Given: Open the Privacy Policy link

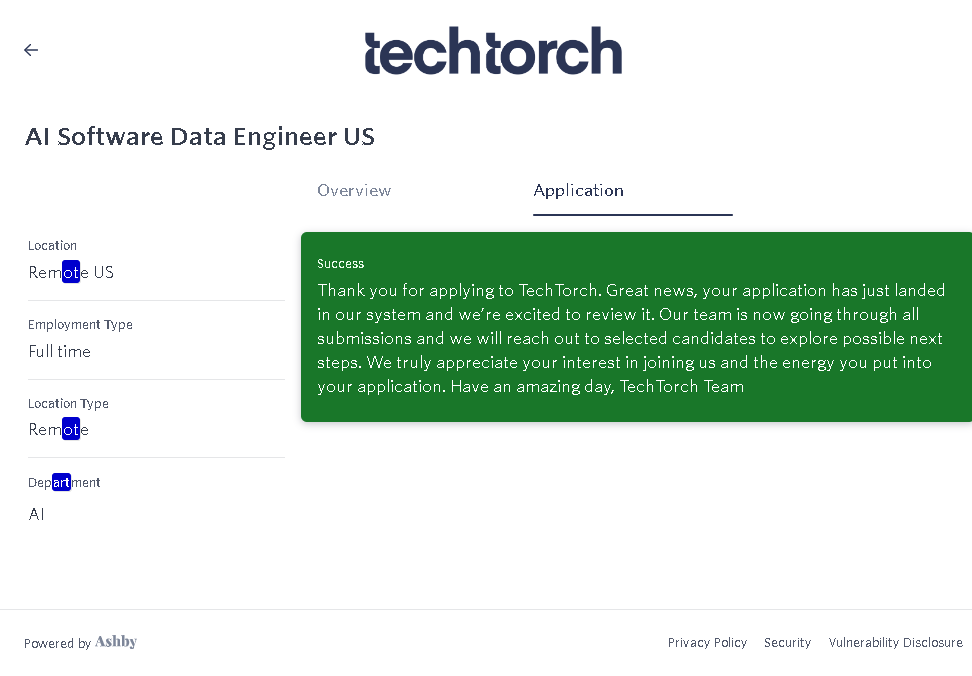Looking at the screenshot, I should tap(707, 643).
